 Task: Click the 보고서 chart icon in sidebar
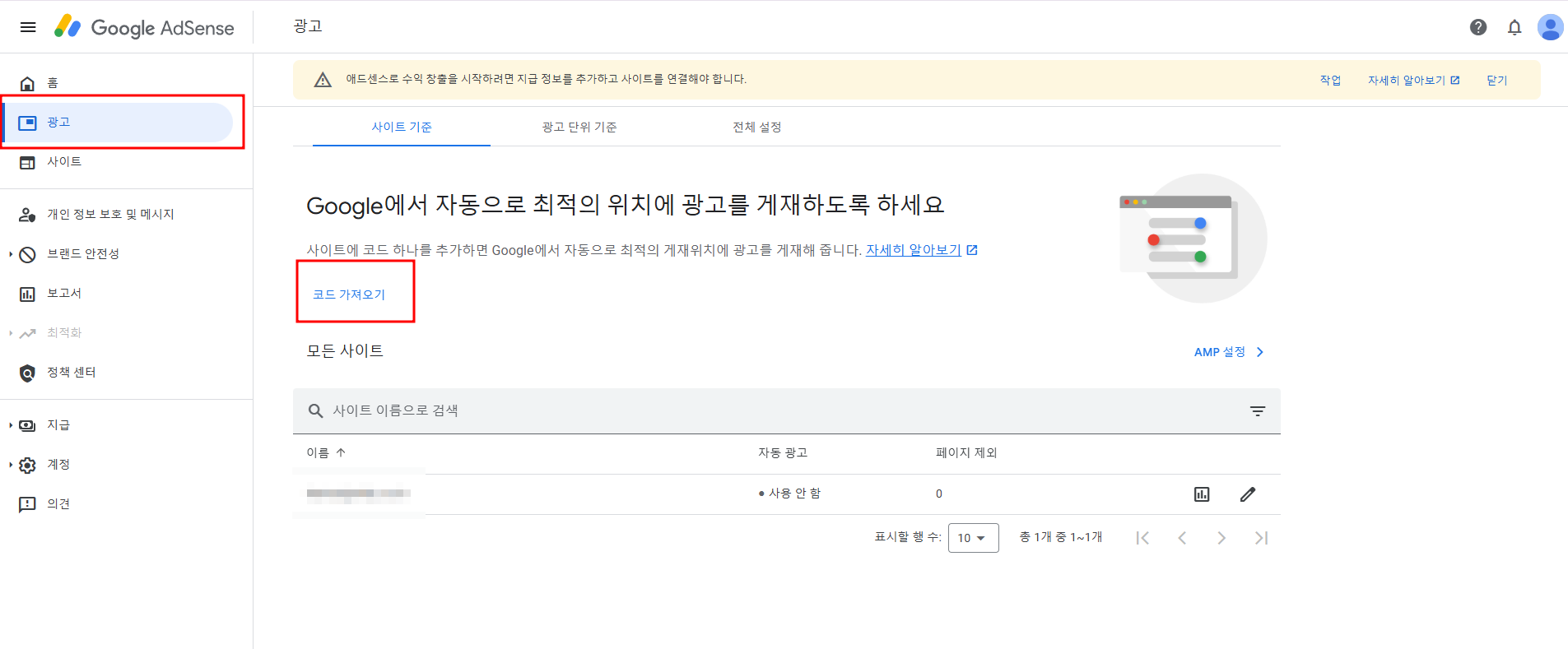(x=27, y=294)
